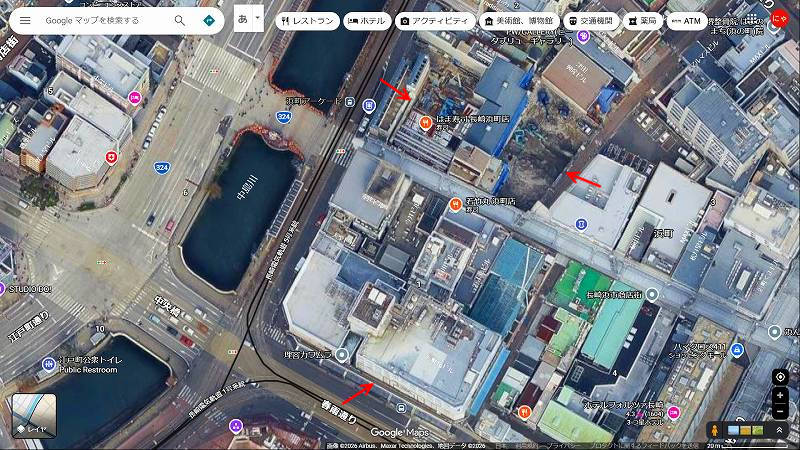Open the レイヤ layers thumbnail
The image size is (800, 450).
pyautogui.click(x=34, y=416)
